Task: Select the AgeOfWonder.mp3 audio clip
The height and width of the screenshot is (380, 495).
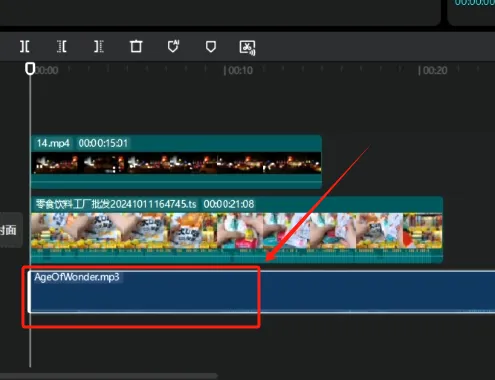Action: tap(261, 292)
